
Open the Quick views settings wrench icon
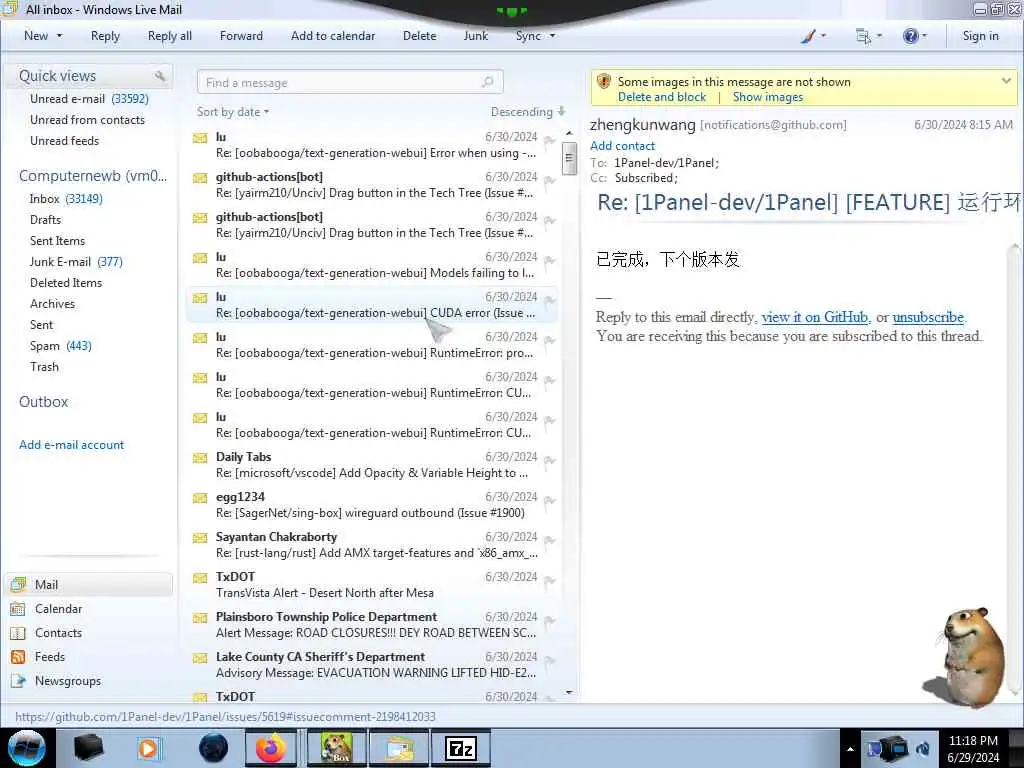coord(160,76)
